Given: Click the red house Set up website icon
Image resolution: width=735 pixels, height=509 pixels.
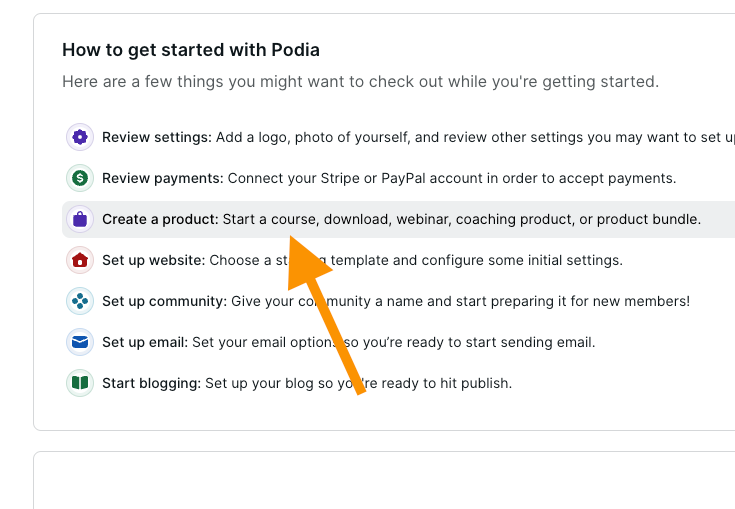Looking at the screenshot, I should (80, 260).
